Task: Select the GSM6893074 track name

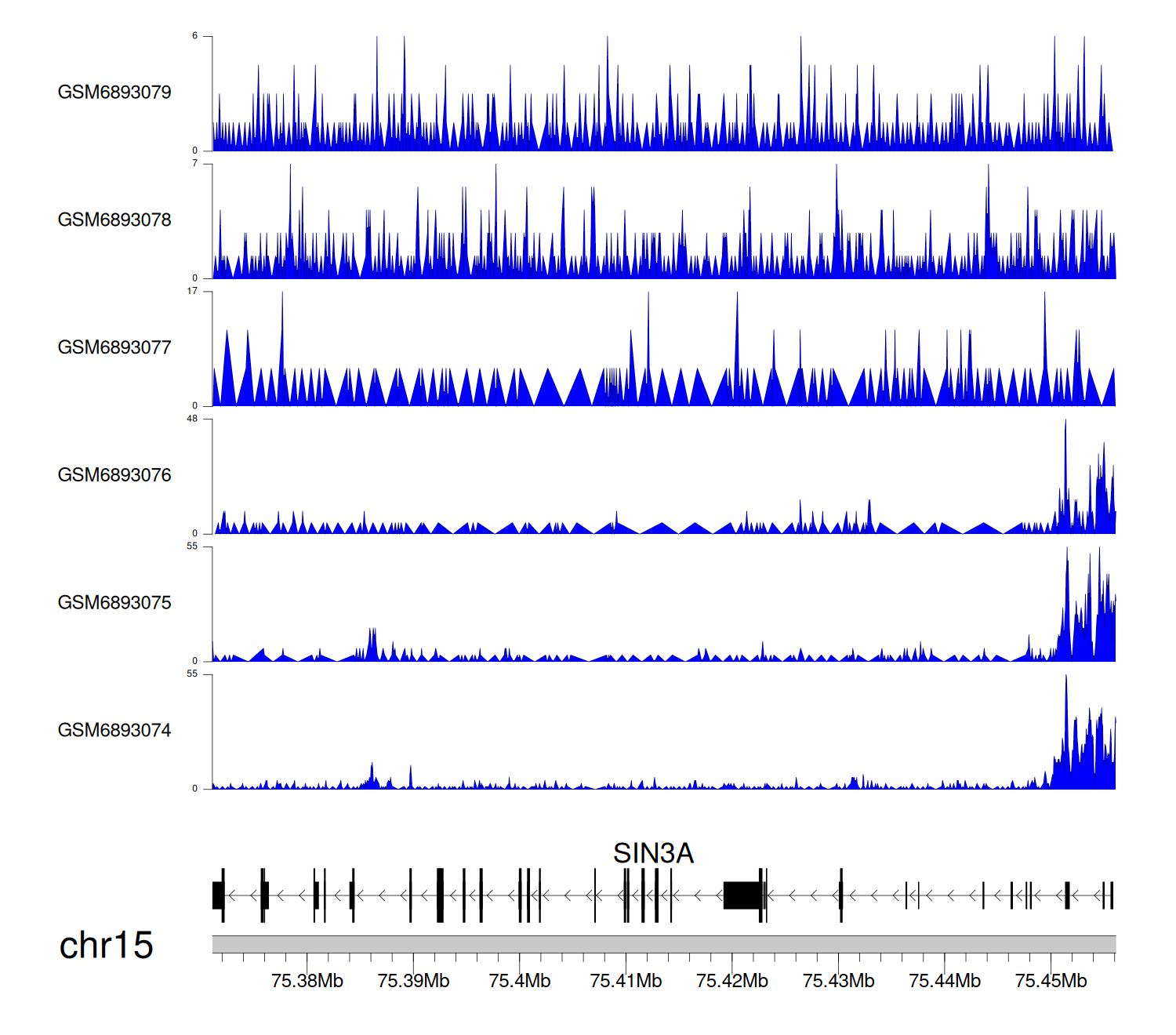Action: [x=114, y=731]
